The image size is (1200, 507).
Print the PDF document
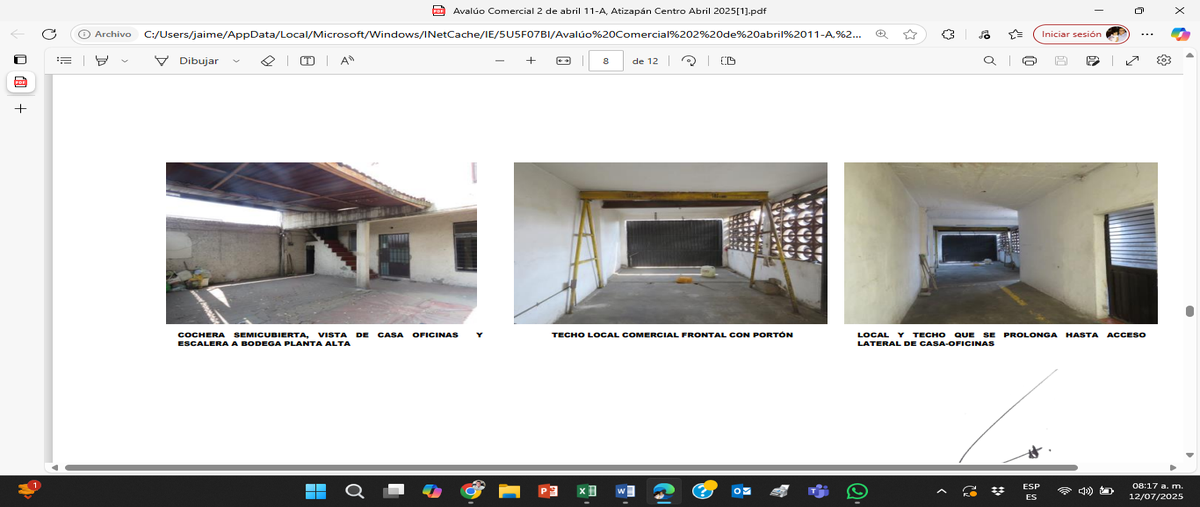[x=1029, y=60]
